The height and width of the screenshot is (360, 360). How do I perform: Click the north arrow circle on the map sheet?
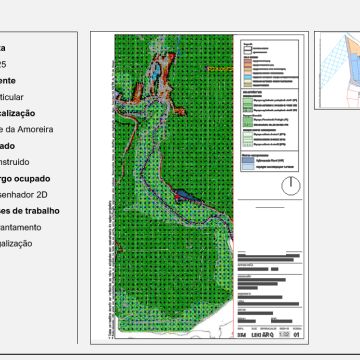(x=291, y=186)
